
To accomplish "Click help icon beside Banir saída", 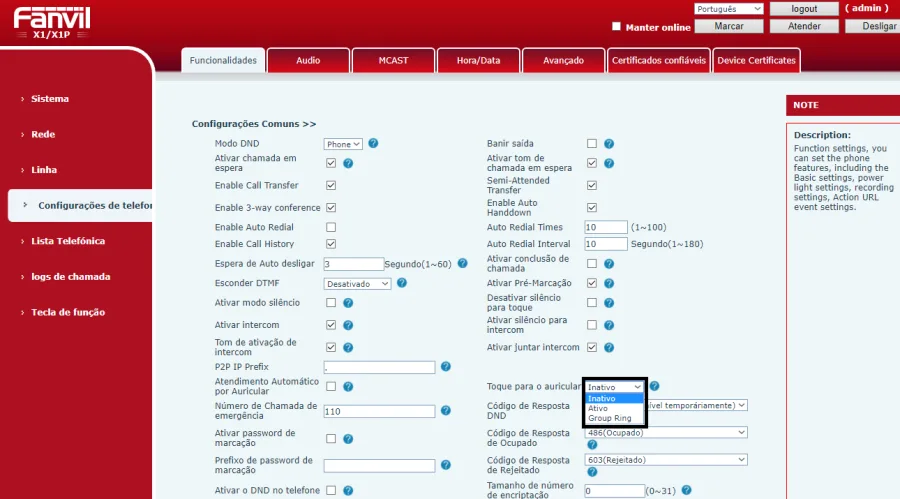I will [609, 144].
